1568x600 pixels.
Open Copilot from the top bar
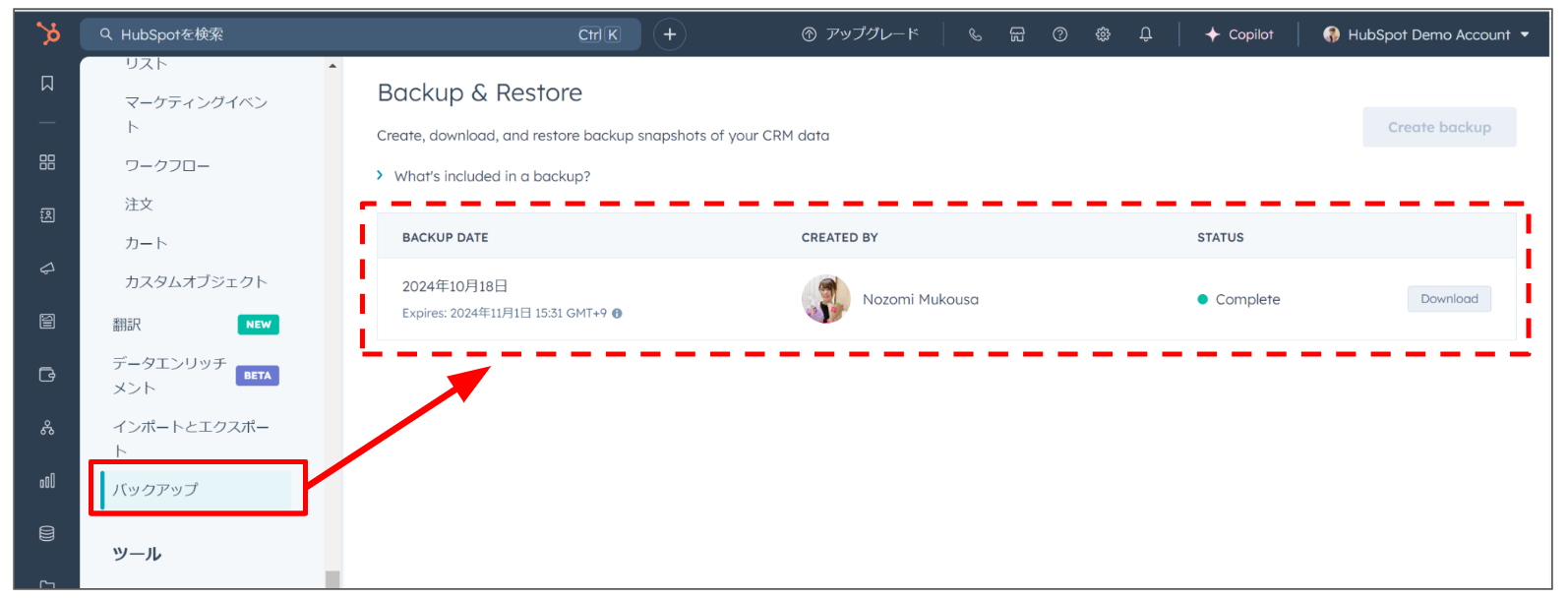[1239, 34]
